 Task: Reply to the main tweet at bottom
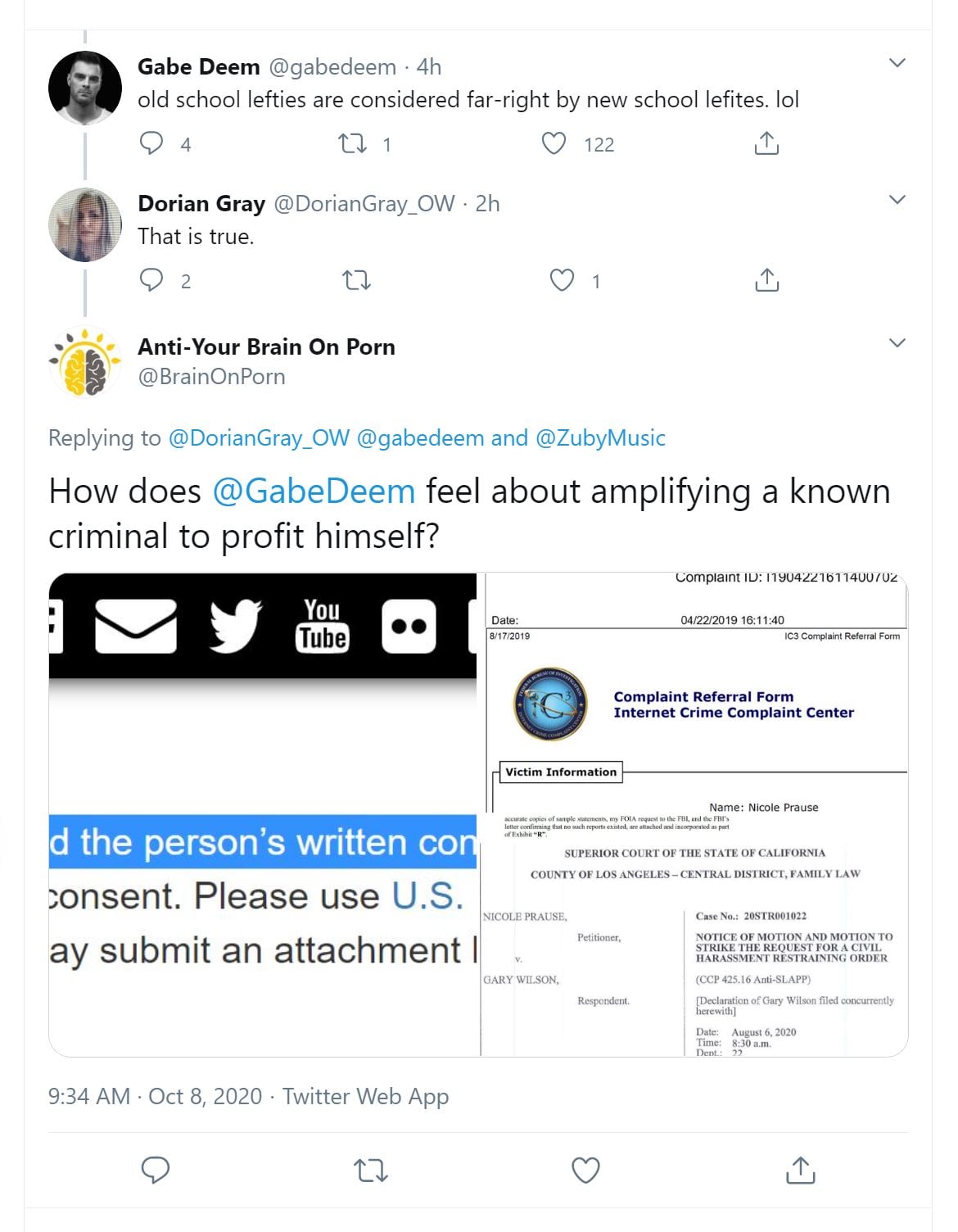156,1170
